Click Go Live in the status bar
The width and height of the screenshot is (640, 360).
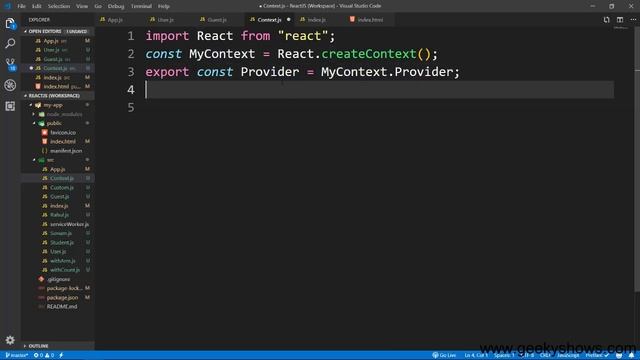pyautogui.click(x=444, y=356)
